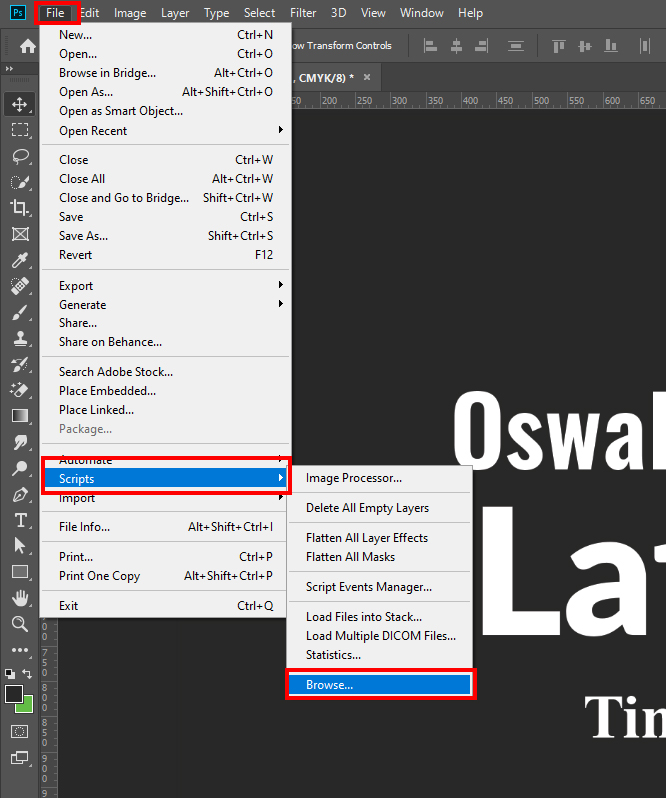Select the Gradient tool
The height and width of the screenshot is (798, 666).
point(20,416)
